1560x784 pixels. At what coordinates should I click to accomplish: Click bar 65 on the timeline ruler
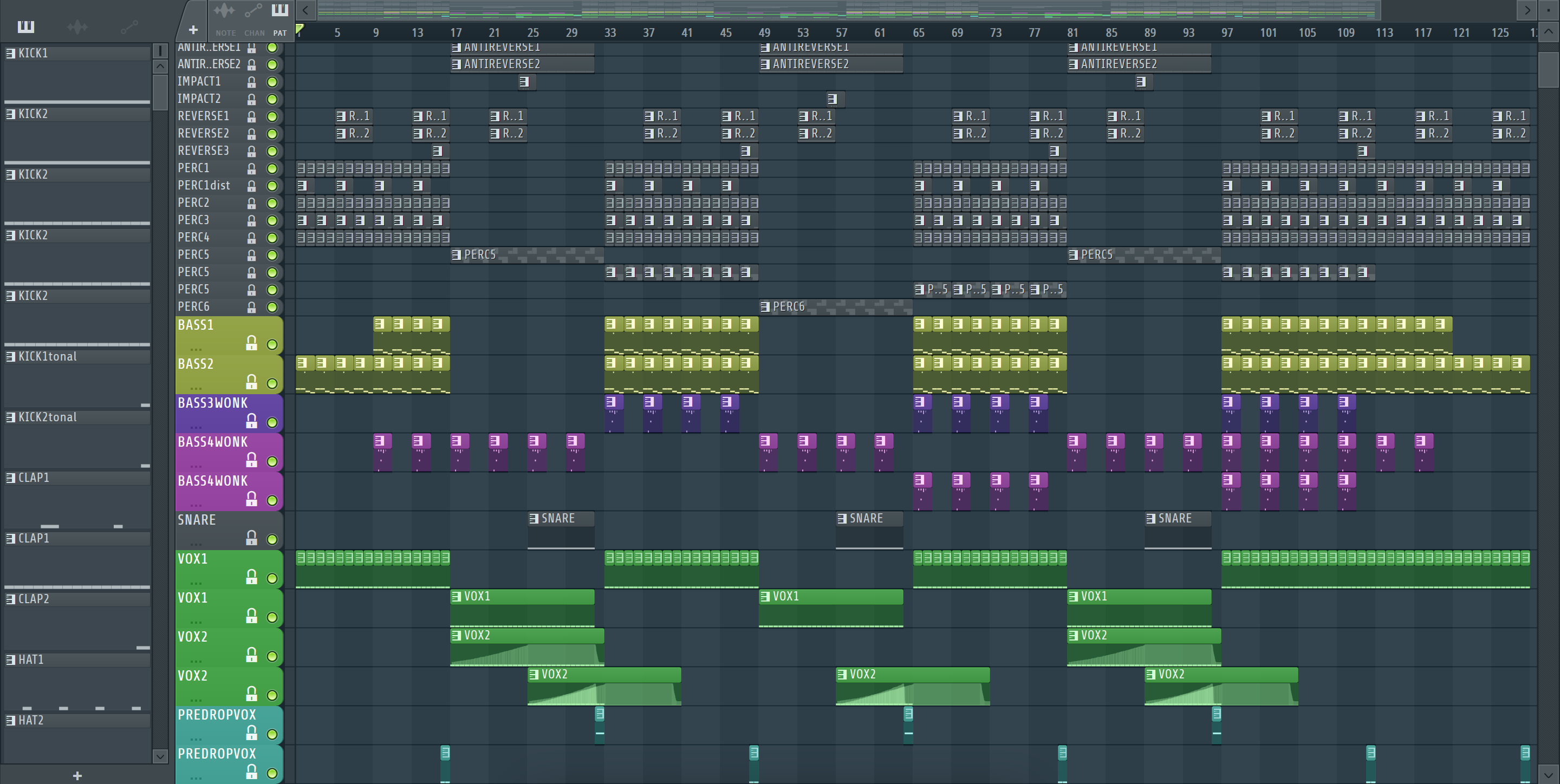[919, 32]
